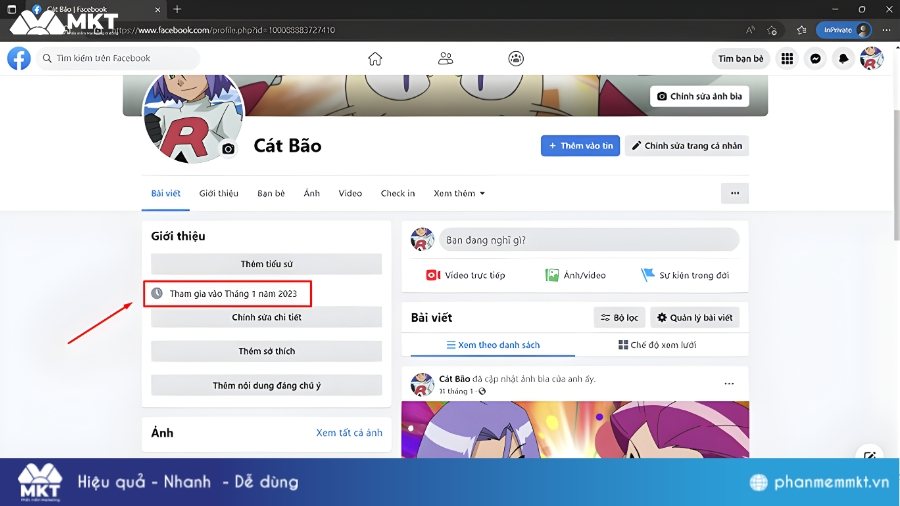Open the Facebook logo home link
Viewport: 900px width, 506px height.
point(19,59)
